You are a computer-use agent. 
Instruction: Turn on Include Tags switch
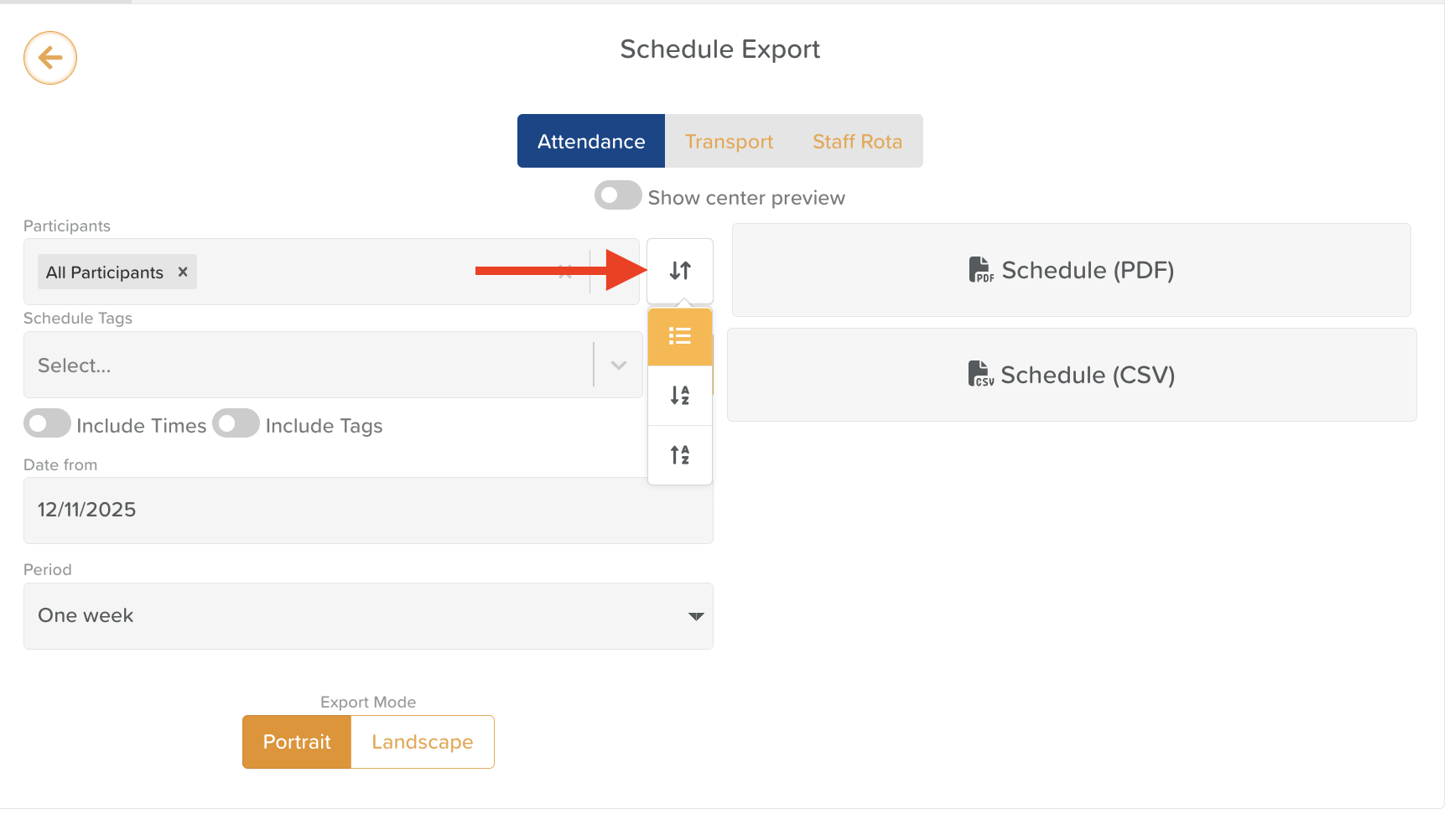click(236, 424)
